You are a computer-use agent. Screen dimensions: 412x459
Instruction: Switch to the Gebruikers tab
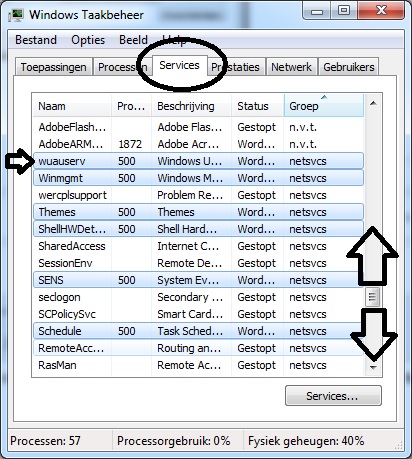point(349,67)
